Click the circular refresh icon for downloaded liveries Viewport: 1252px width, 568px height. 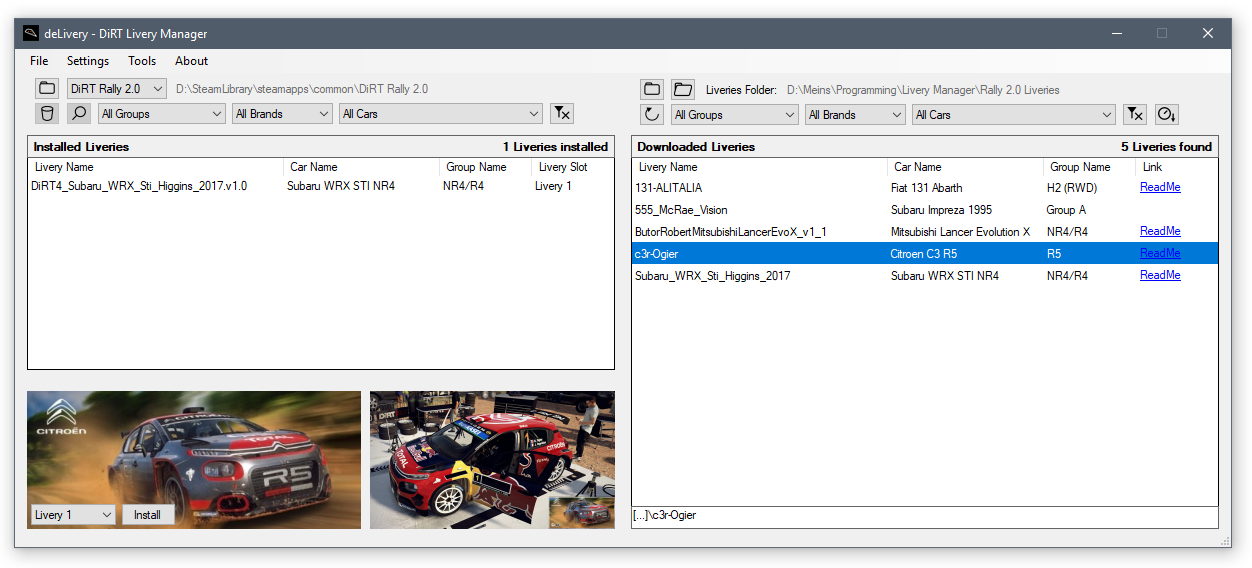(x=652, y=115)
